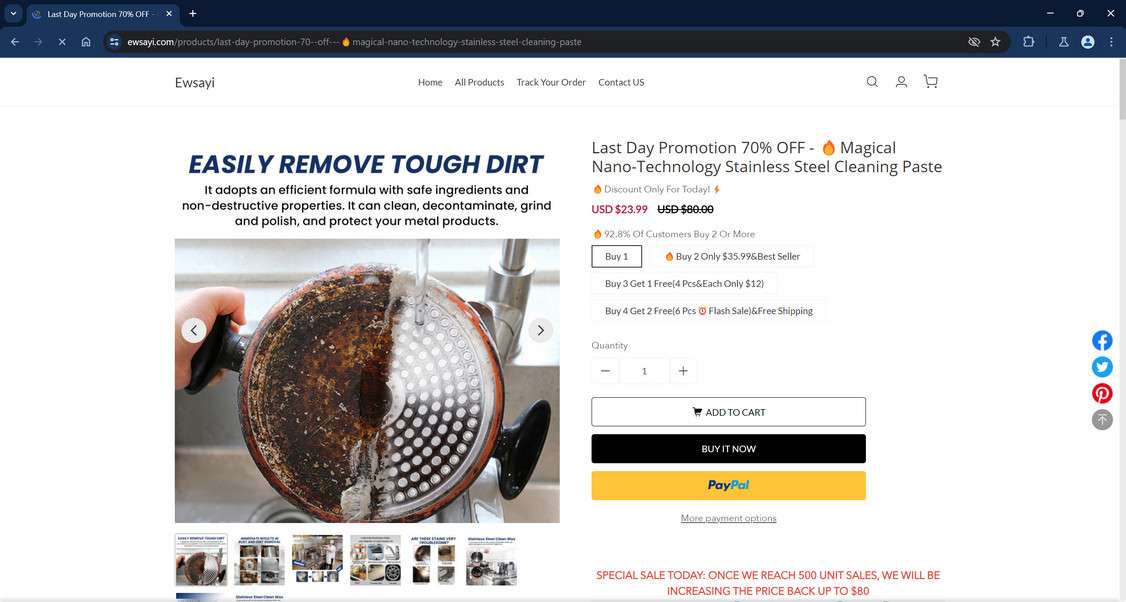Open the shopping cart icon

(x=931, y=82)
